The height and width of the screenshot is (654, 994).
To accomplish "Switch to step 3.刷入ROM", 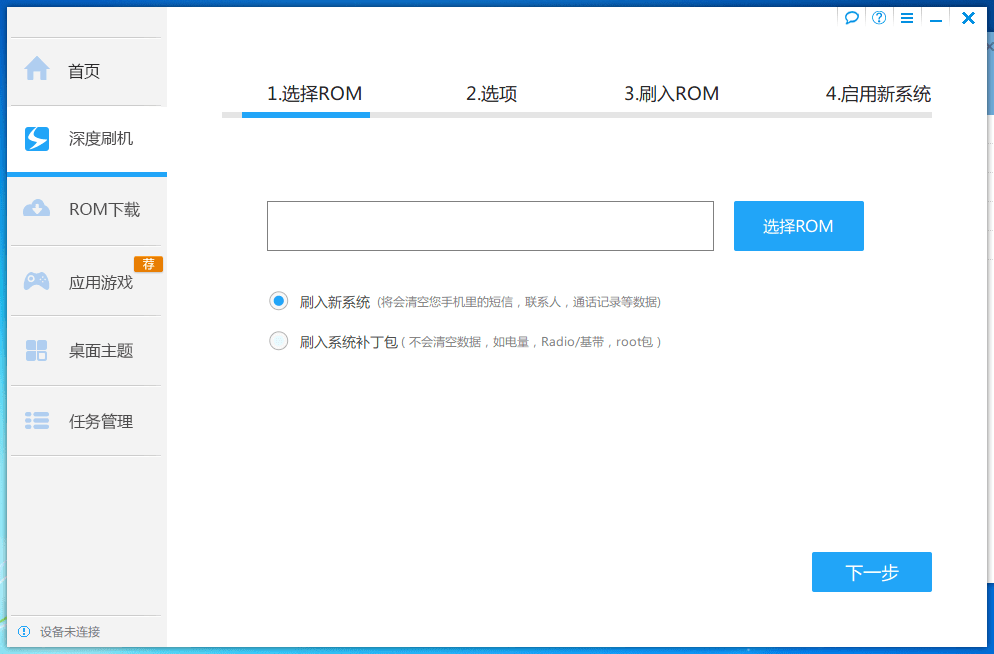I will click(x=671, y=94).
